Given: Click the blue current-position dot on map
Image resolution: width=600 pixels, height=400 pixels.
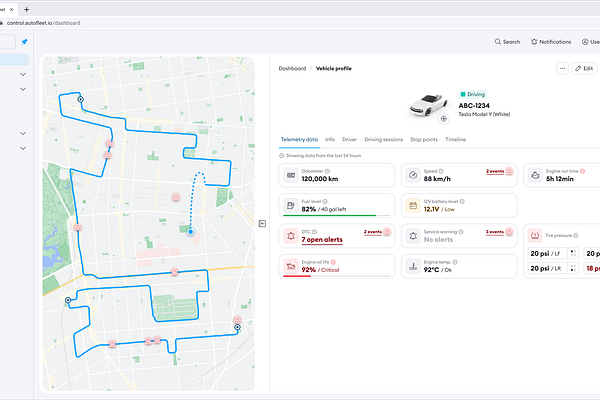Looking at the screenshot, I should [191, 232].
